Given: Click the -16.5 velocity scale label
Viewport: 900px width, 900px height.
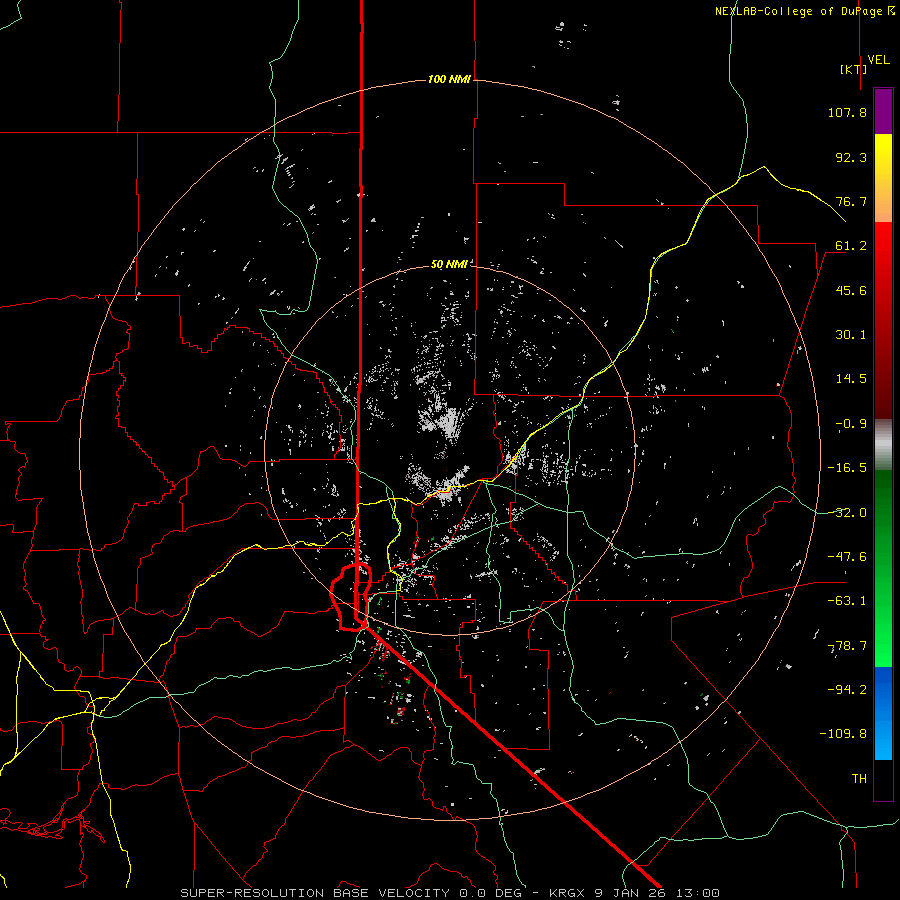Looking at the screenshot, I should (x=847, y=468).
